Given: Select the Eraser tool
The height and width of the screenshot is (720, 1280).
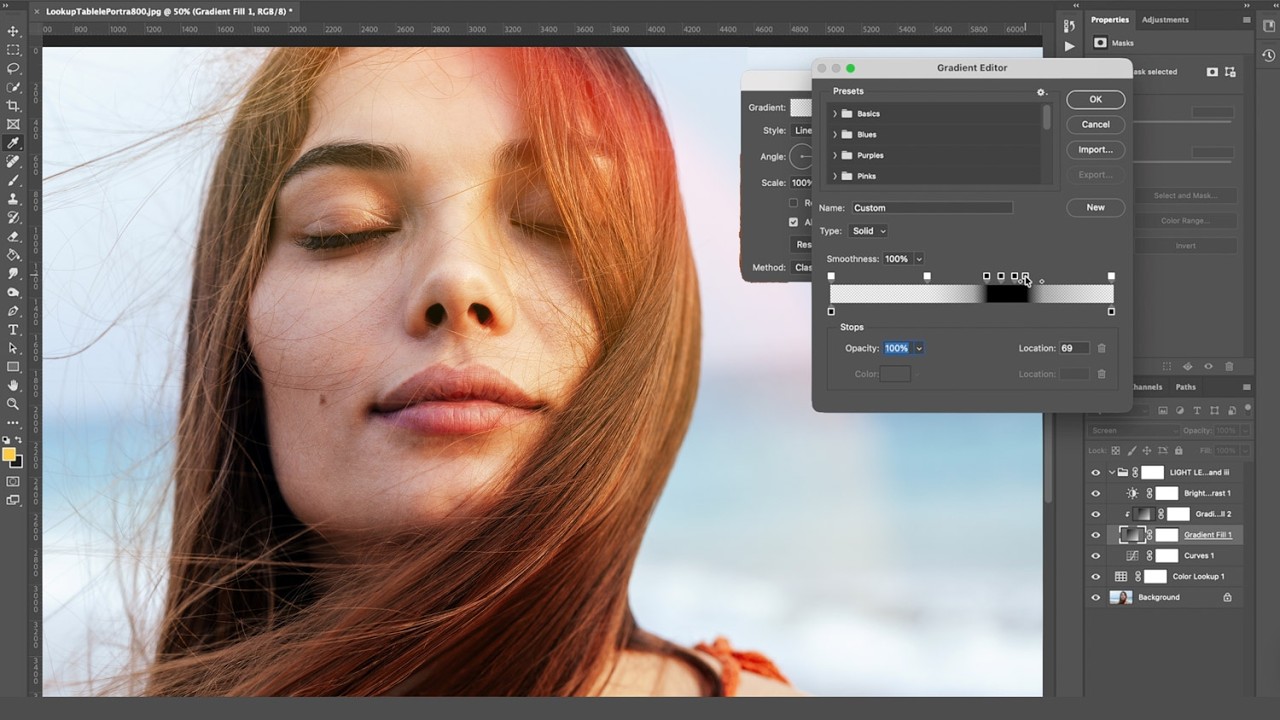Looking at the screenshot, I should tap(13, 236).
